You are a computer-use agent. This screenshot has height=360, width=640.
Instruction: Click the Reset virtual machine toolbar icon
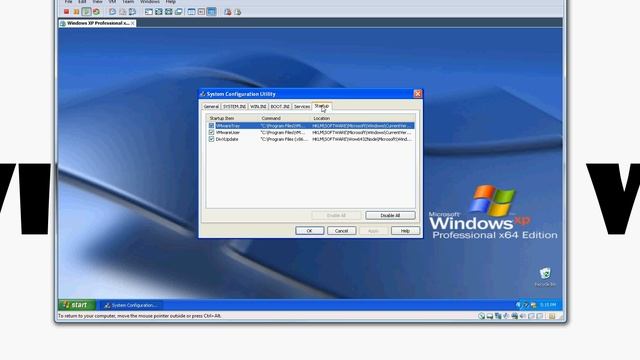(96, 12)
